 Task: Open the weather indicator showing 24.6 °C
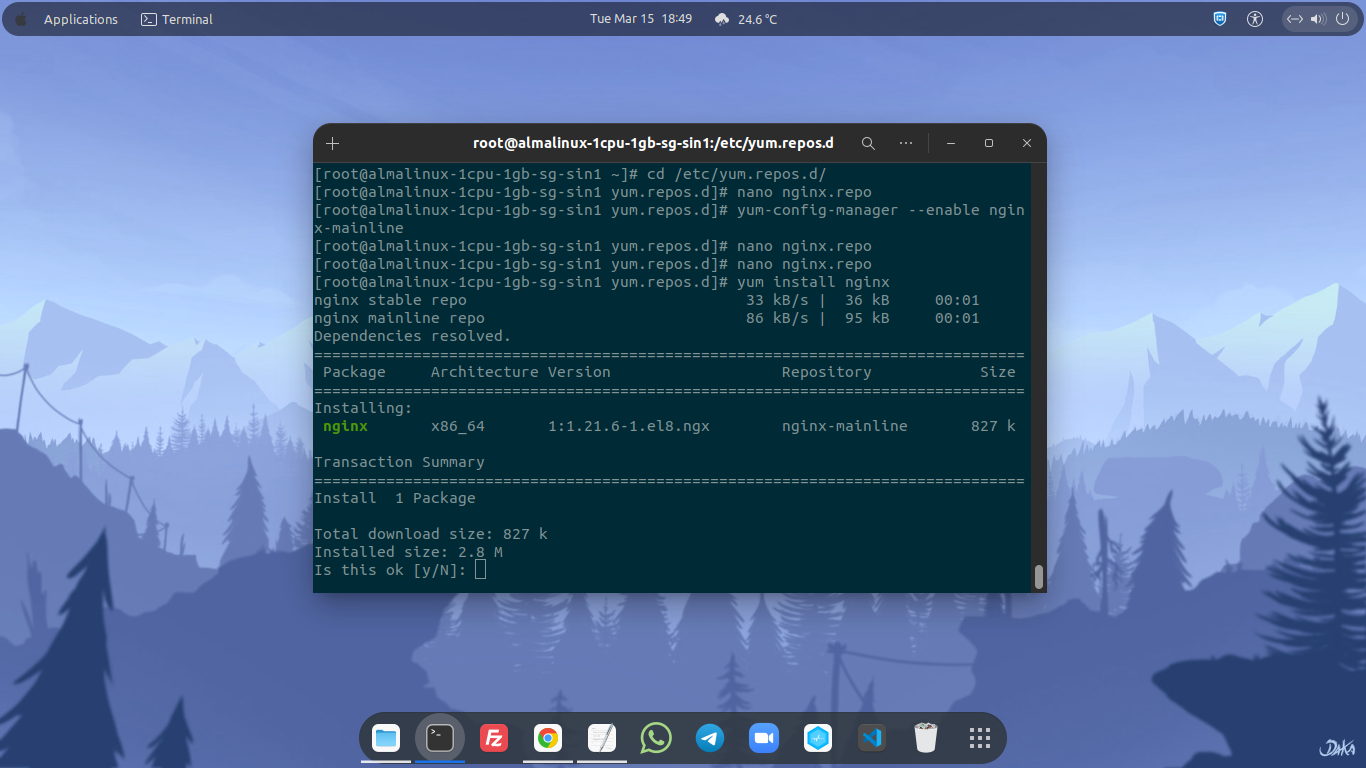[746, 19]
